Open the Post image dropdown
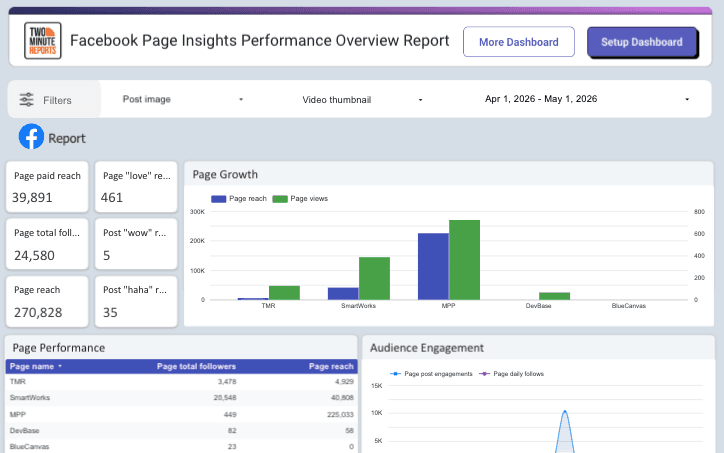Viewport: 724px width, 453px height. point(183,99)
